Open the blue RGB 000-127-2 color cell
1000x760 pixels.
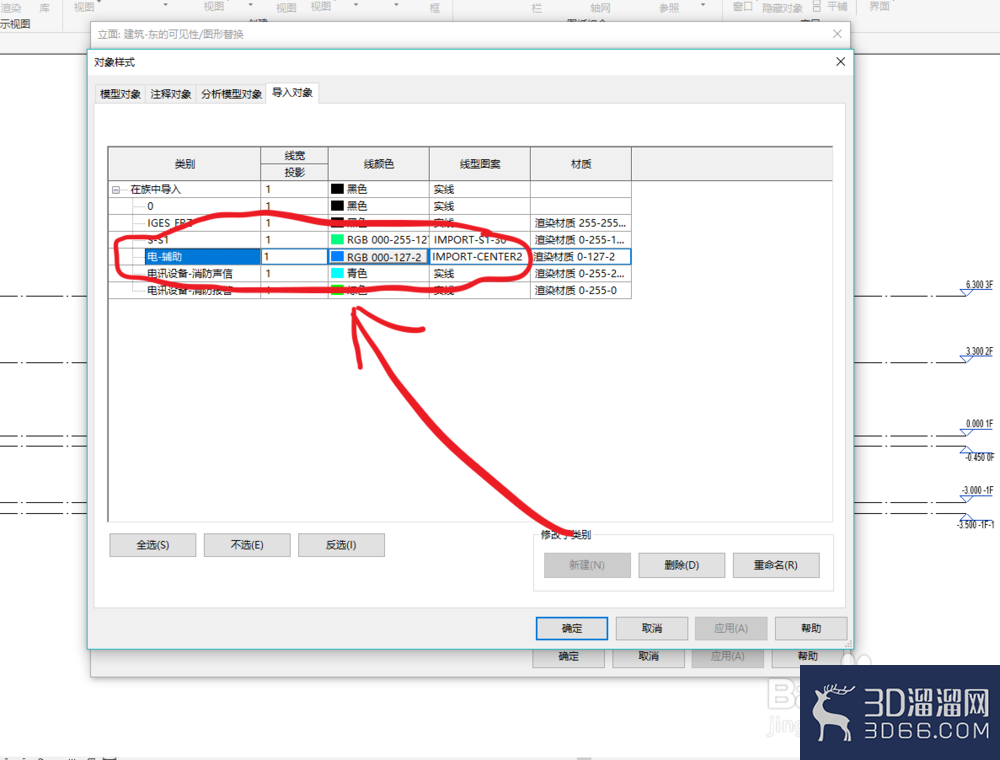tap(379, 256)
